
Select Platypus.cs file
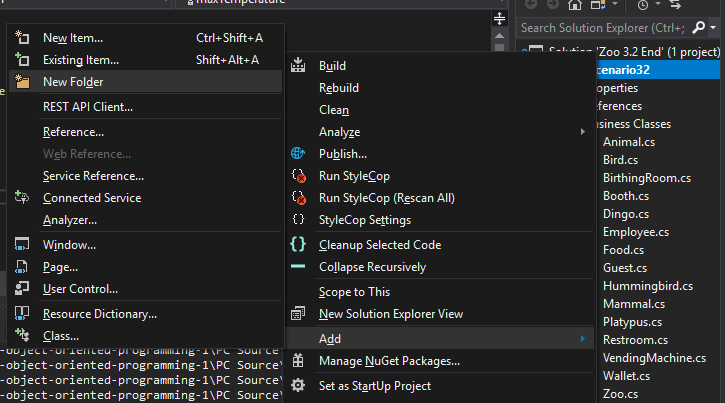coord(632,322)
